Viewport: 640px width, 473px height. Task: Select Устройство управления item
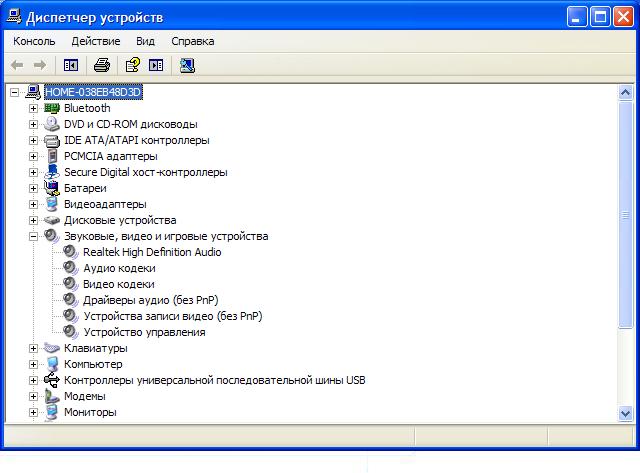point(144,332)
